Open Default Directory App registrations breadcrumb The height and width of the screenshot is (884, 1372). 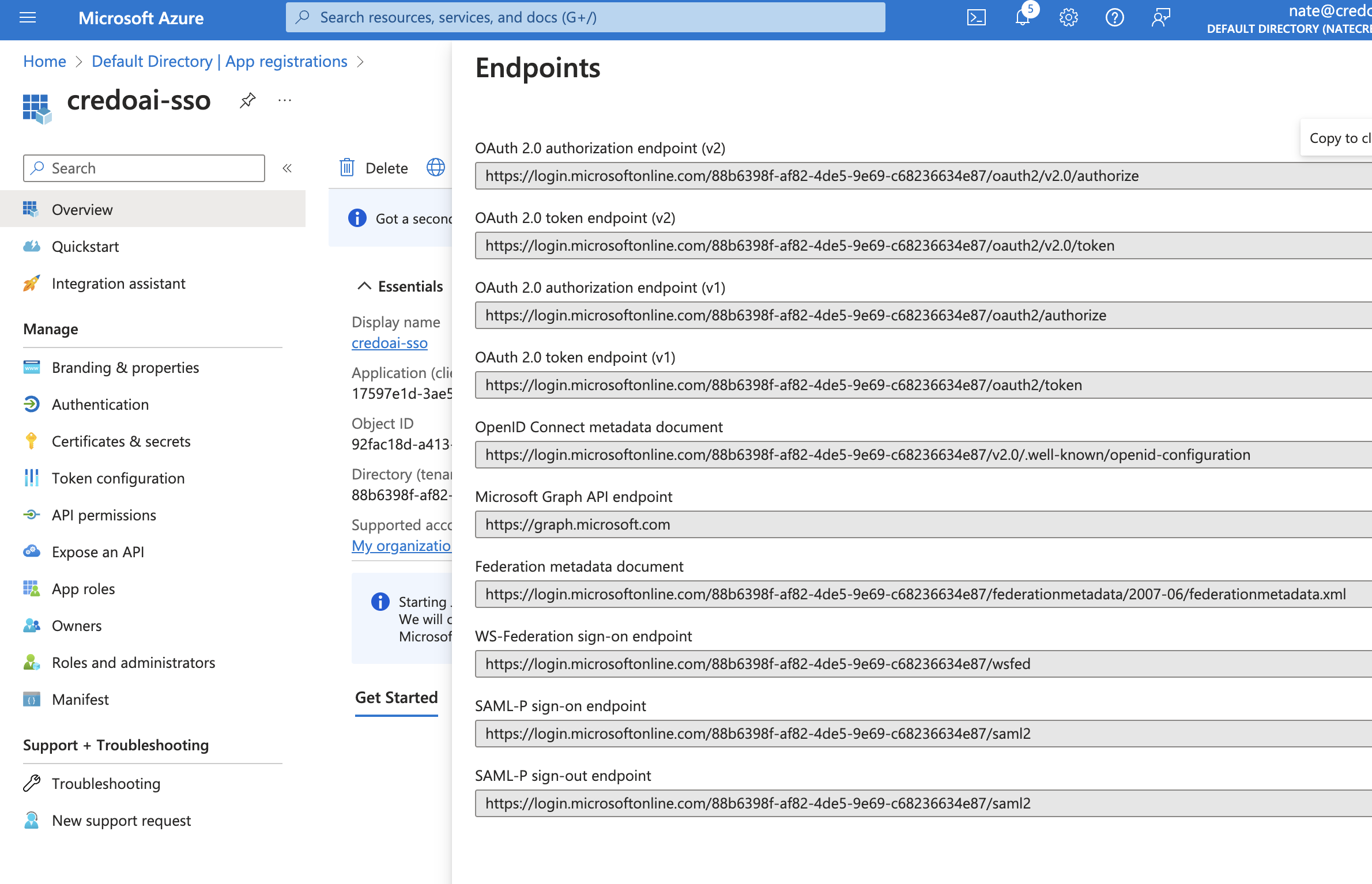coord(220,62)
